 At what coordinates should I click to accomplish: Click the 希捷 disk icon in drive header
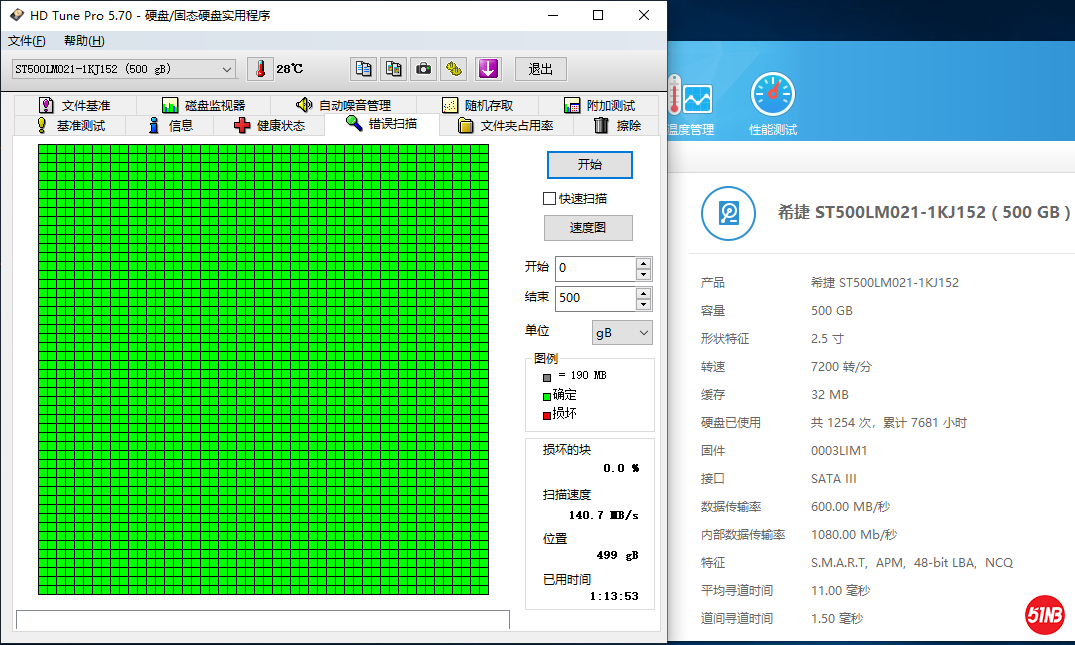click(727, 213)
